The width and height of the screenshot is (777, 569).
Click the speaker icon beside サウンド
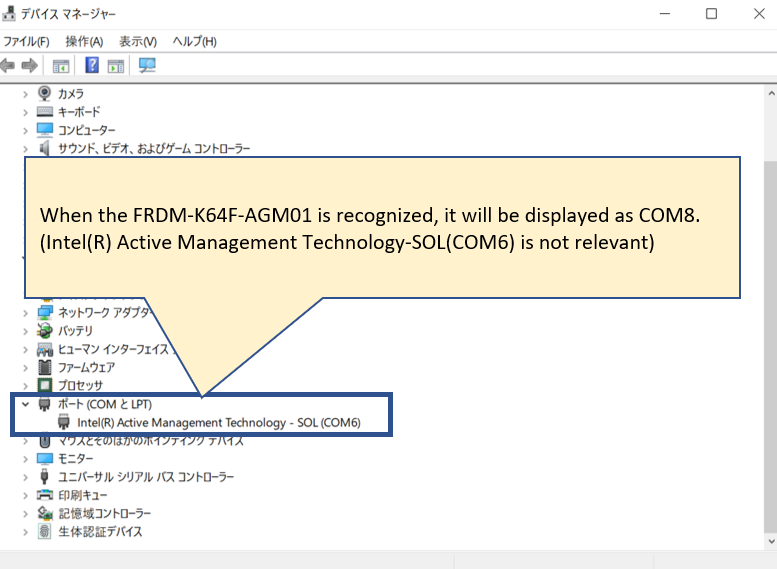(45, 148)
